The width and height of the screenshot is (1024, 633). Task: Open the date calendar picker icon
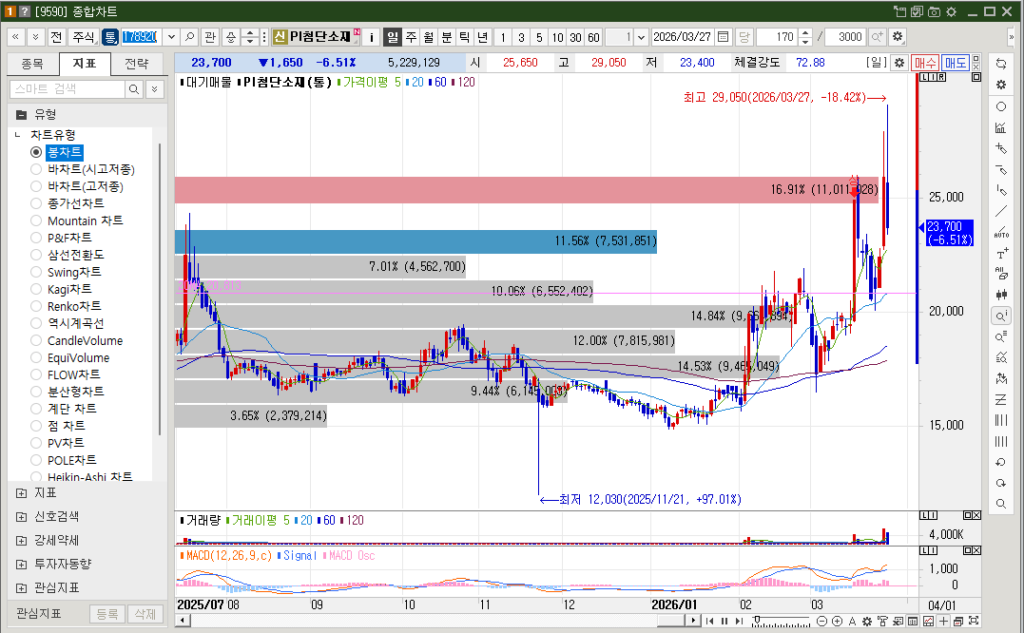723,37
